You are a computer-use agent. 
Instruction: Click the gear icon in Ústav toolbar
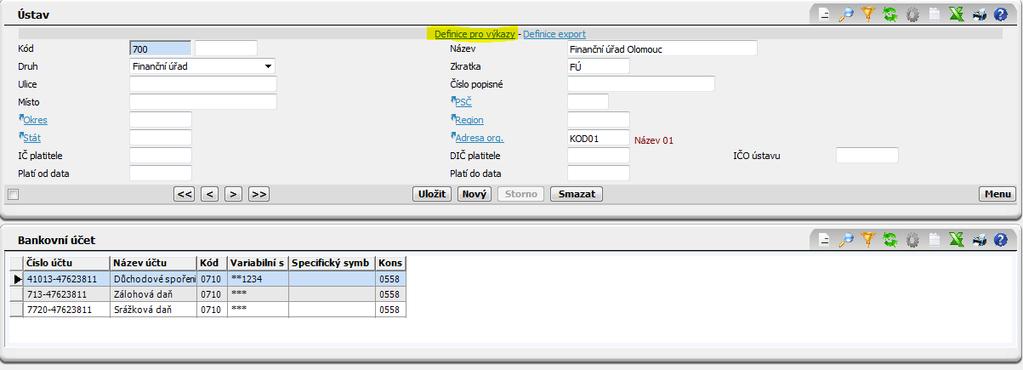pyautogui.click(x=912, y=14)
